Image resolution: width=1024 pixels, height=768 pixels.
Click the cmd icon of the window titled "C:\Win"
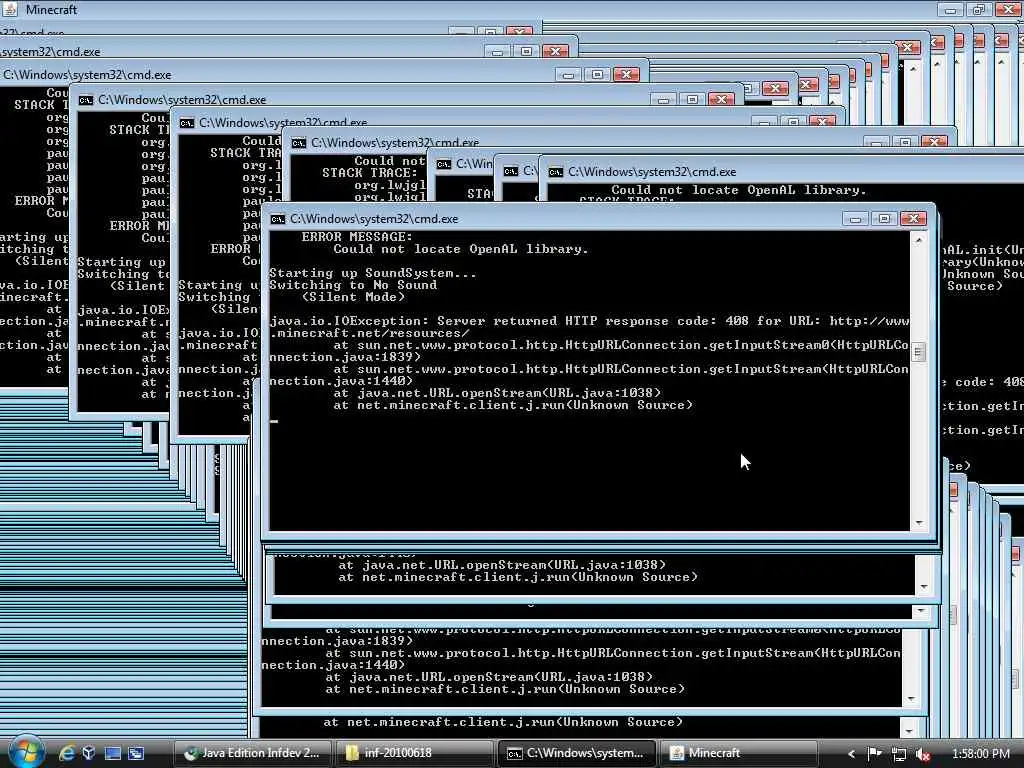(x=443, y=164)
